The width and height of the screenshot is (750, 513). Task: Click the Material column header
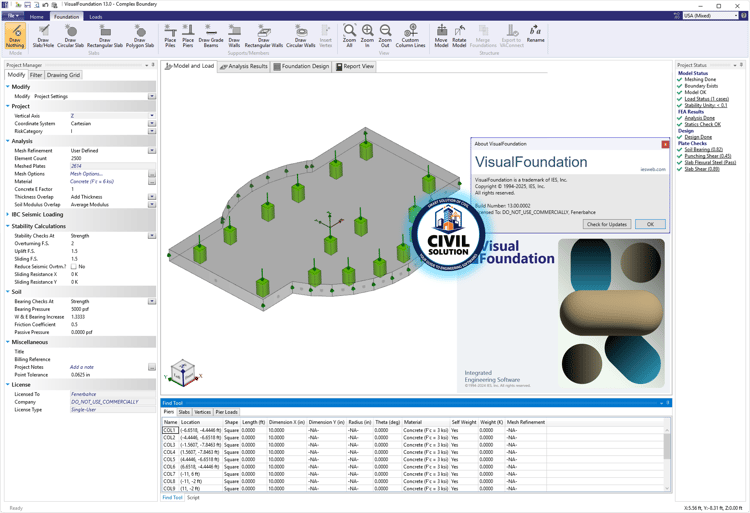(x=425, y=422)
